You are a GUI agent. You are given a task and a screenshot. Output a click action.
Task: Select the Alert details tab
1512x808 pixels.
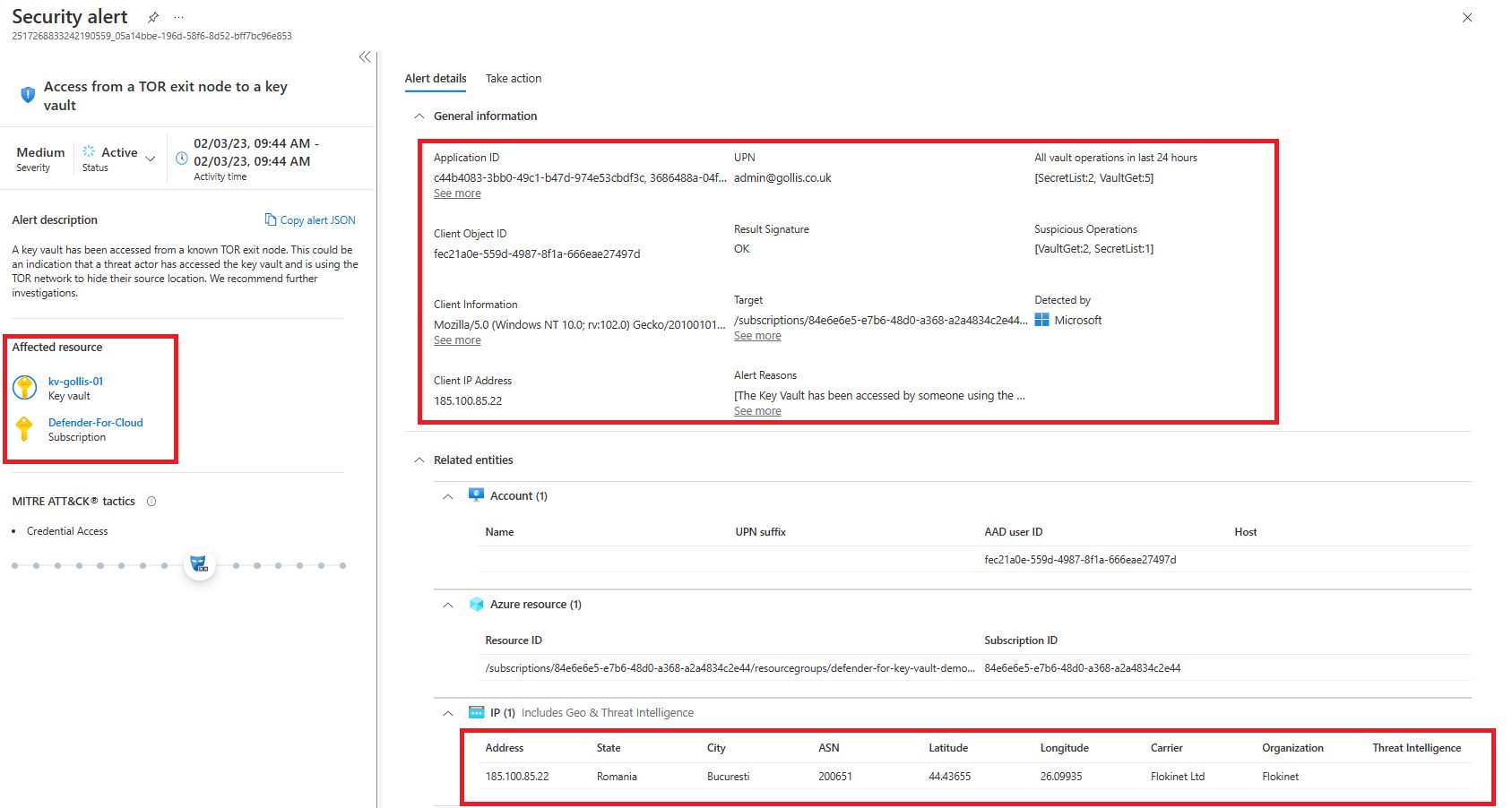coord(436,79)
